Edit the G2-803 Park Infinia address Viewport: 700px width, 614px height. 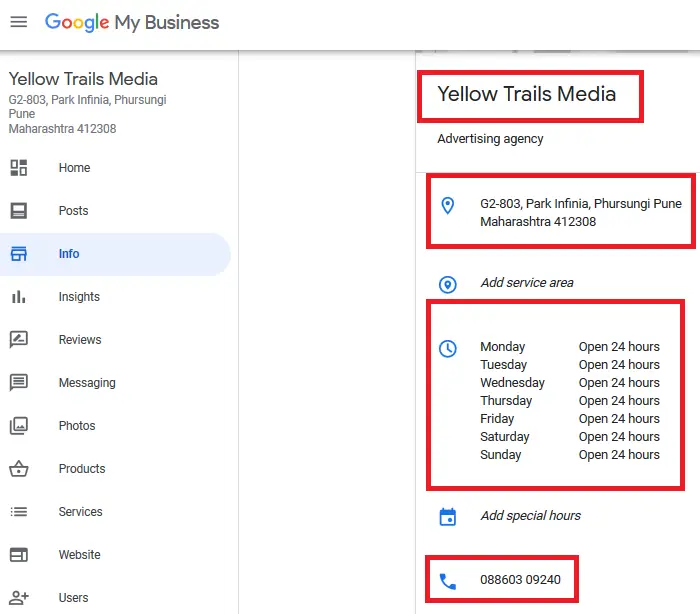click(581, 213)
